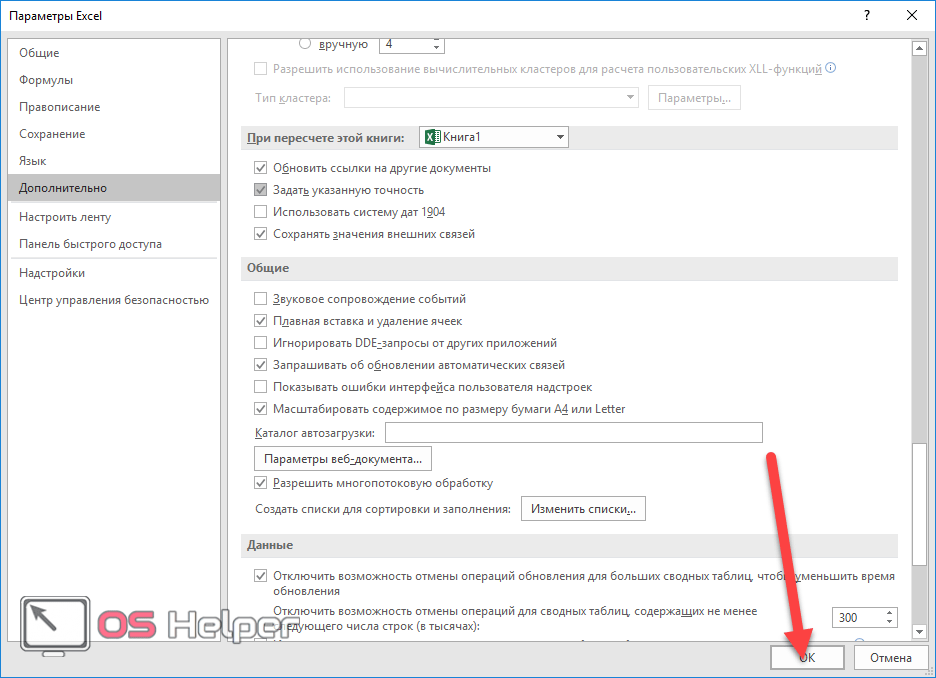Open Панель быстрого доступа category
This screenshot has height=678, width=936.
pos(114,244)
